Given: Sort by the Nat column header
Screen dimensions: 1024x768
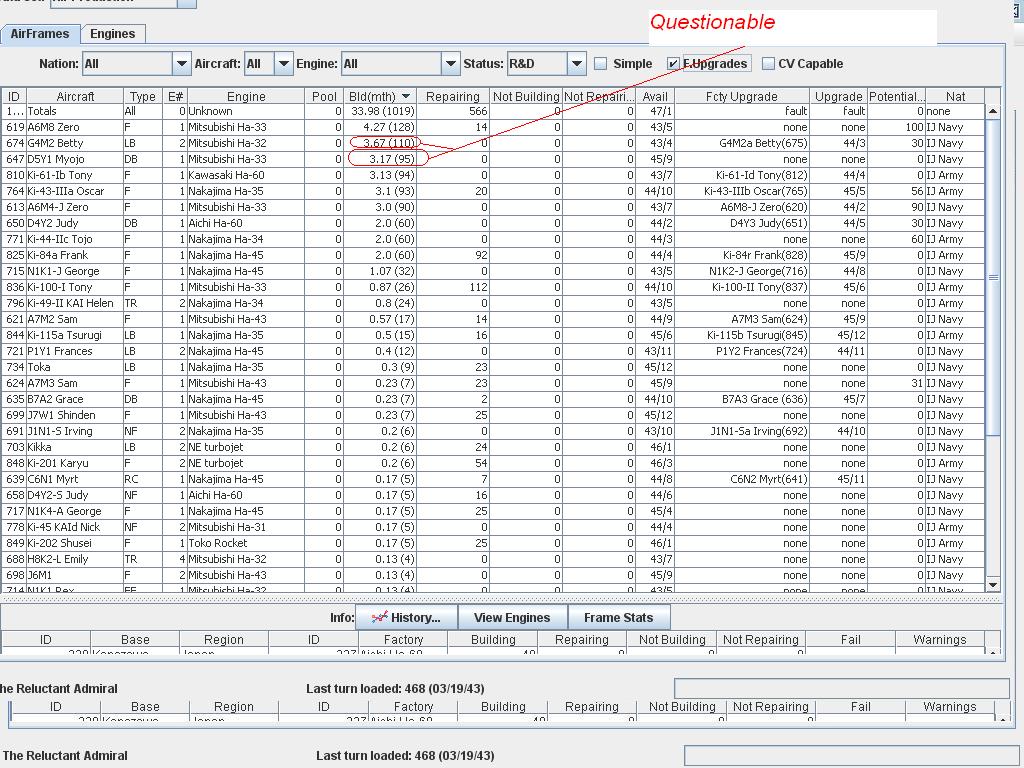Looking at the screenshot, I should (955, 97).
